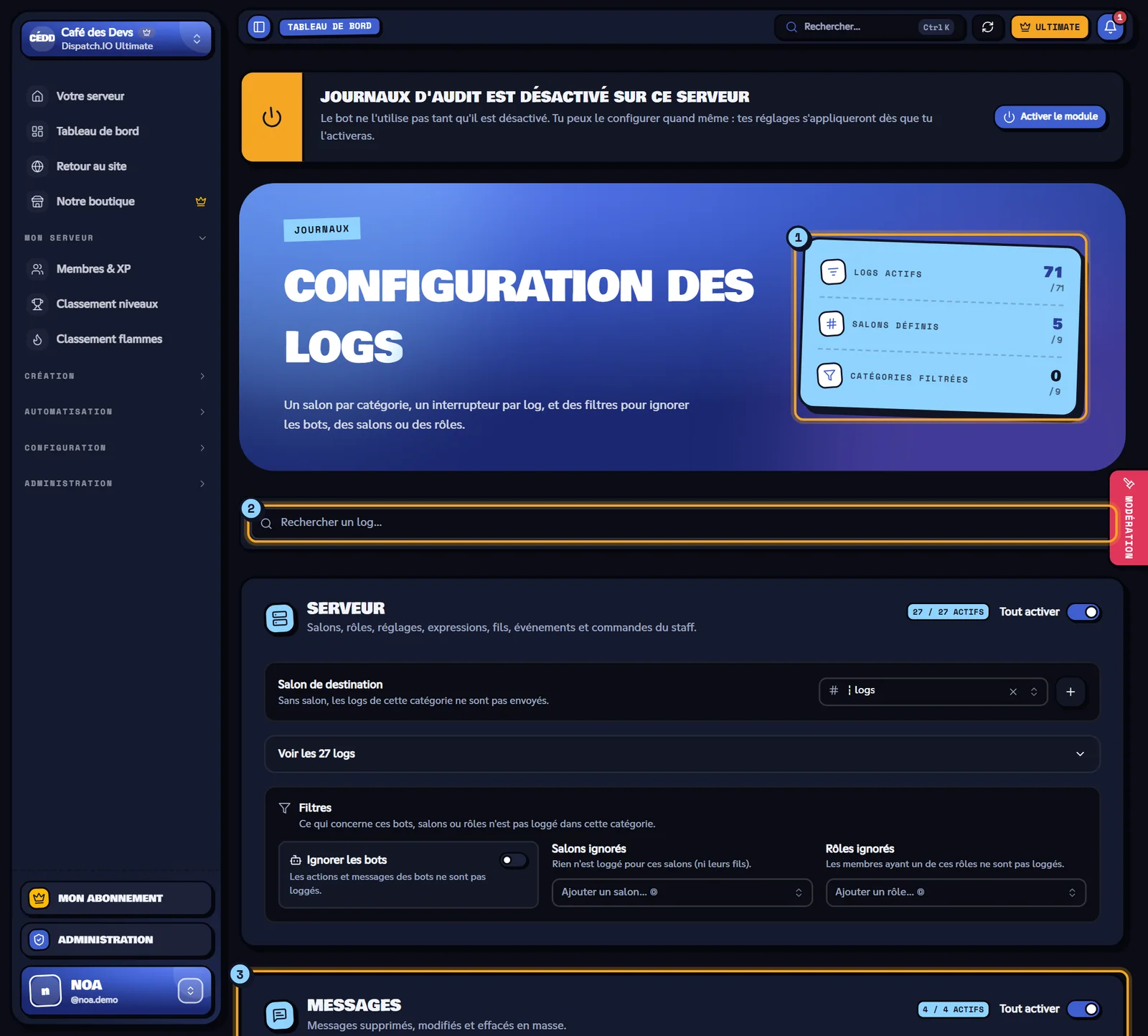
Task: Click the NOA user avatar
Action: 45,991
